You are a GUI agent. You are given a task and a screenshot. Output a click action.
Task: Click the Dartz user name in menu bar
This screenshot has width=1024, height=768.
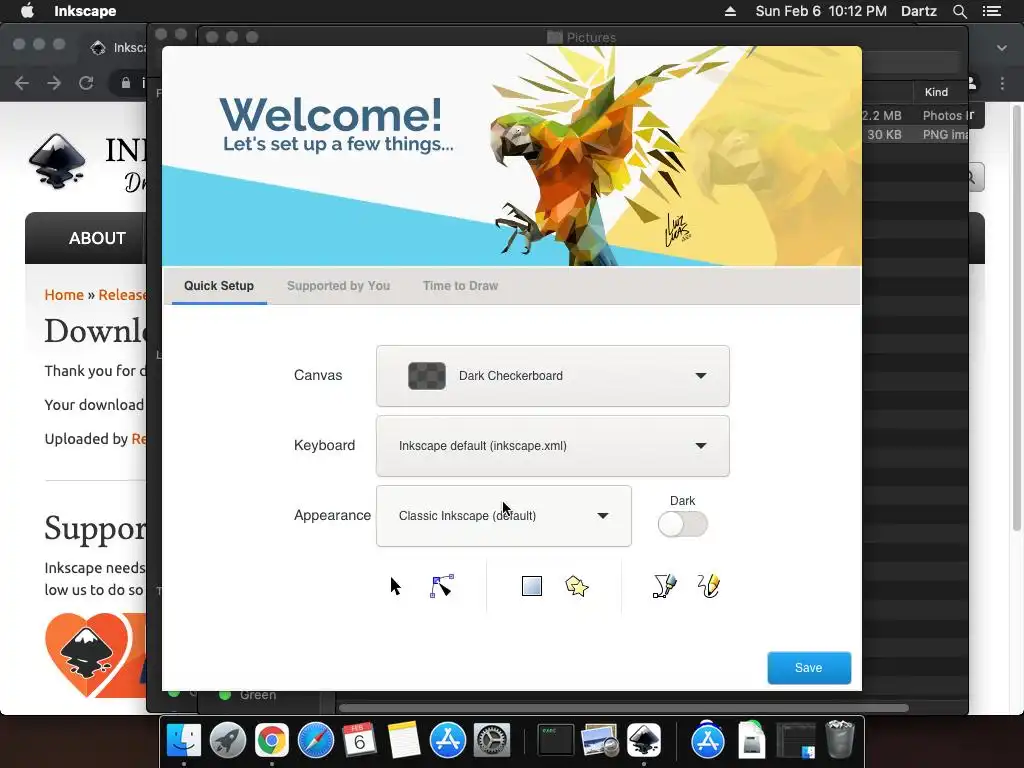[x=919, y=11]
